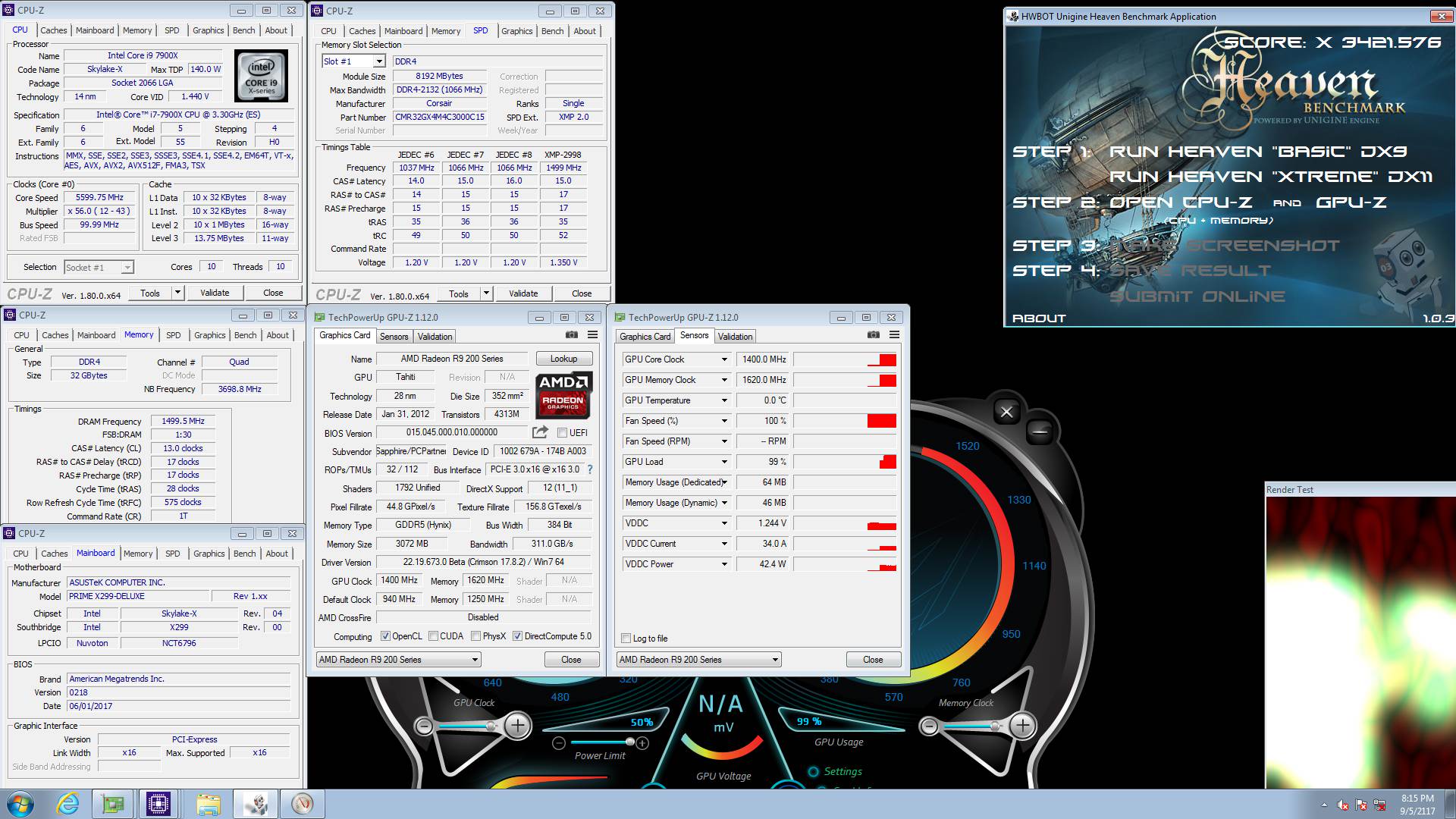Screen dimensions: 1456x819
Task: Enable the Log to file checkbox
Action: 626,639
